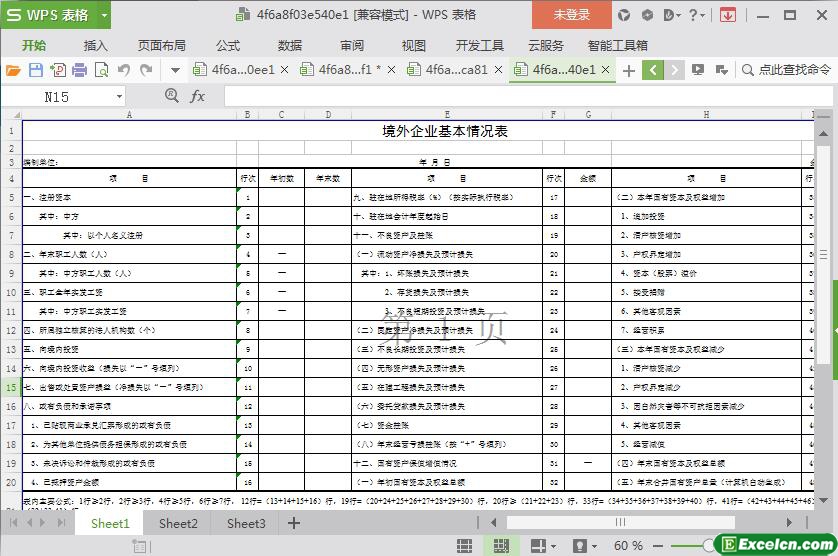
Task: Jump to last sheet navigation arrow
Action: 62,522
